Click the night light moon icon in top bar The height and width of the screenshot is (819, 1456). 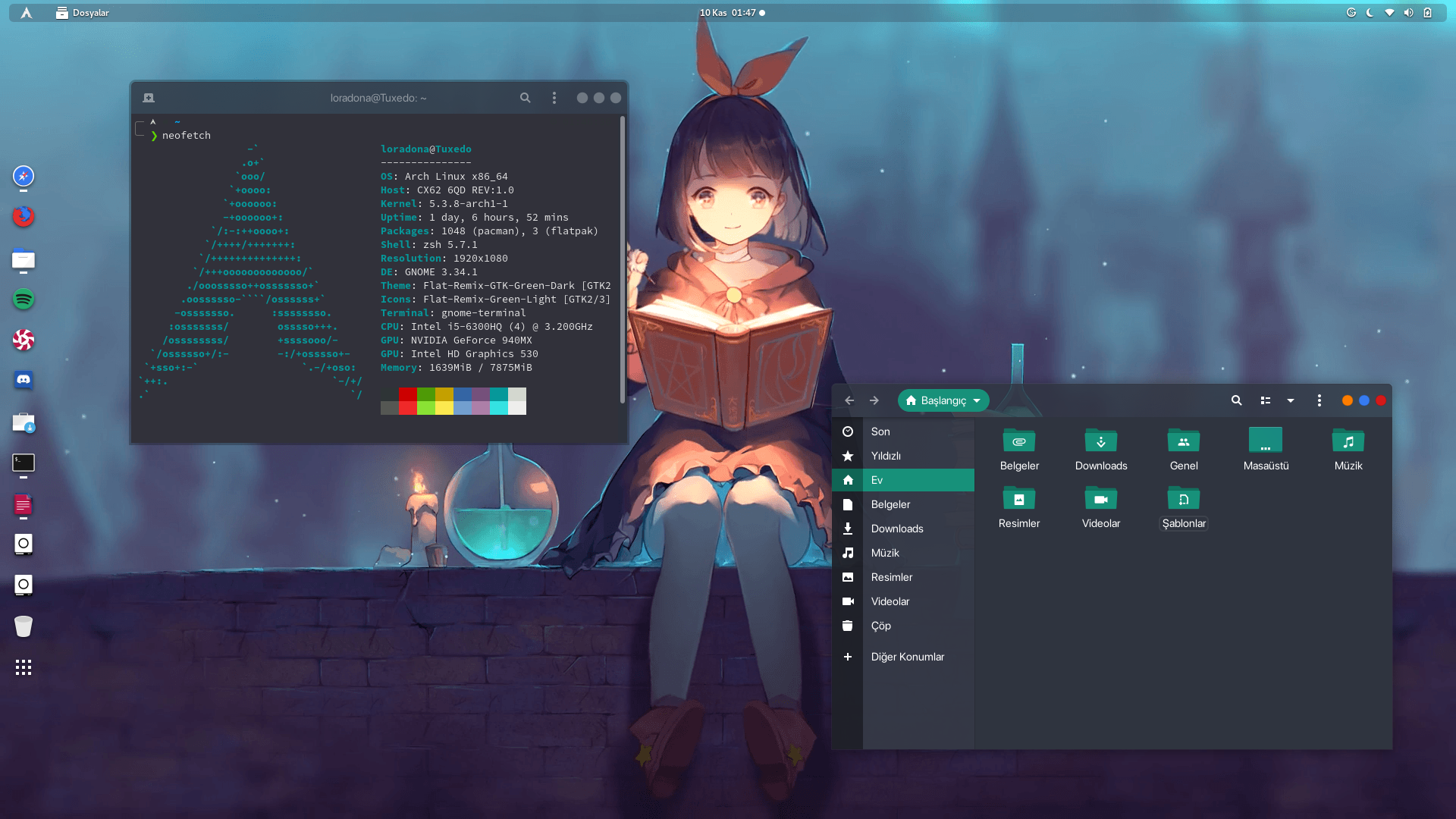click(1370, 13)
